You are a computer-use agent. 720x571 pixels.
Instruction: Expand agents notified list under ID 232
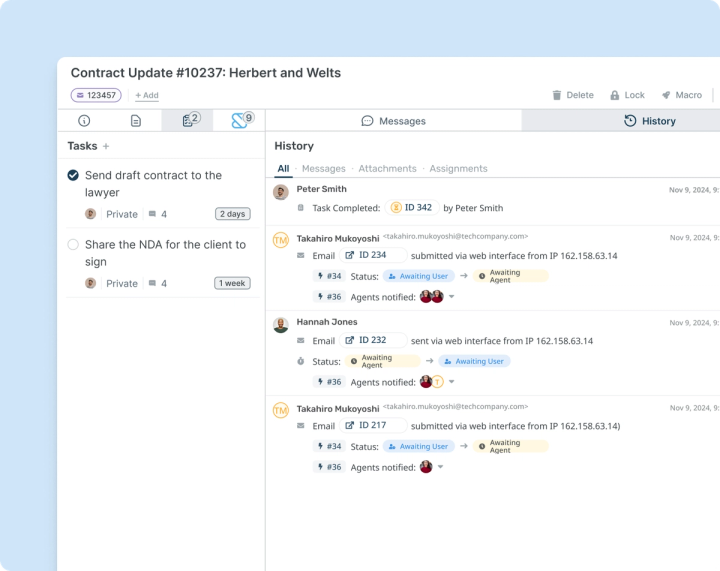point(452,382)
